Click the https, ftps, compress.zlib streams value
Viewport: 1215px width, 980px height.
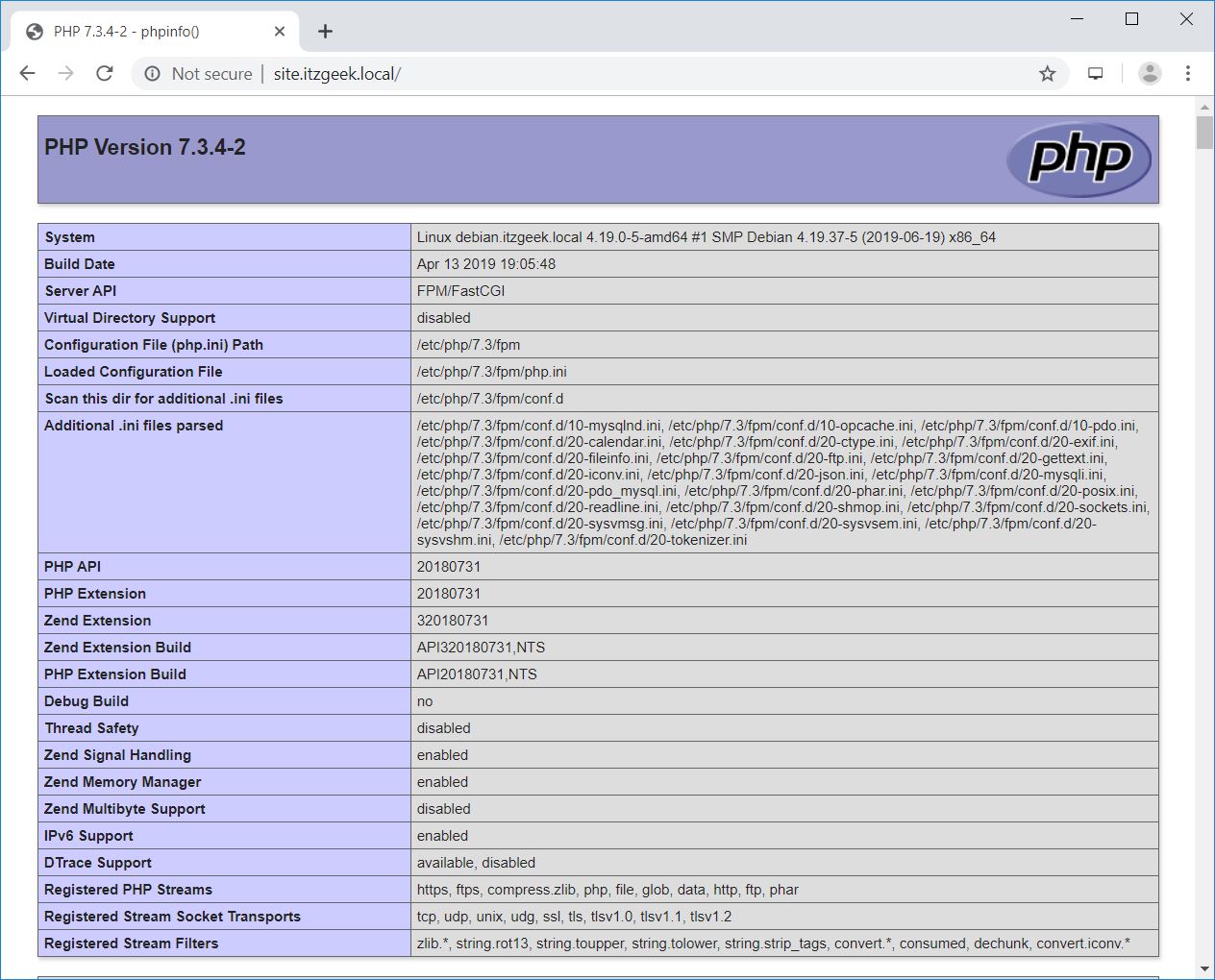pyautogui.click(x=607, y=890)
